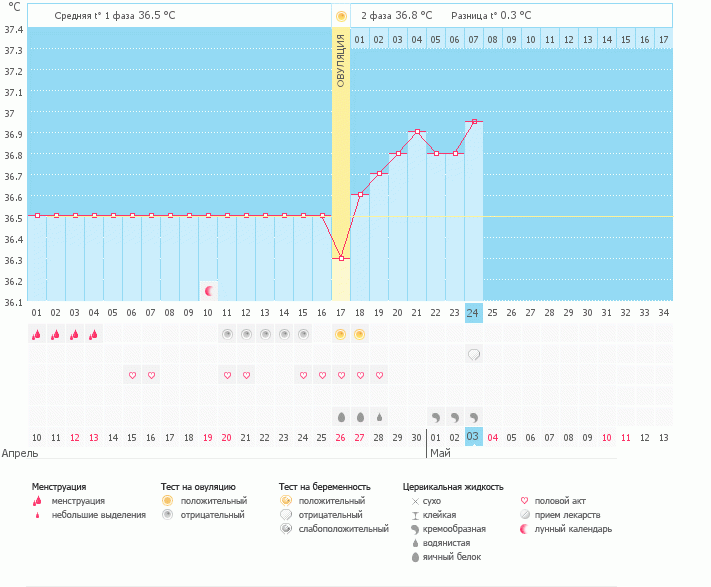Image resolution: width=711 pixels, height=587 pixels.
Task: Click the 'прием лекарств' legend icon
Action: click(x=526, y=515)
